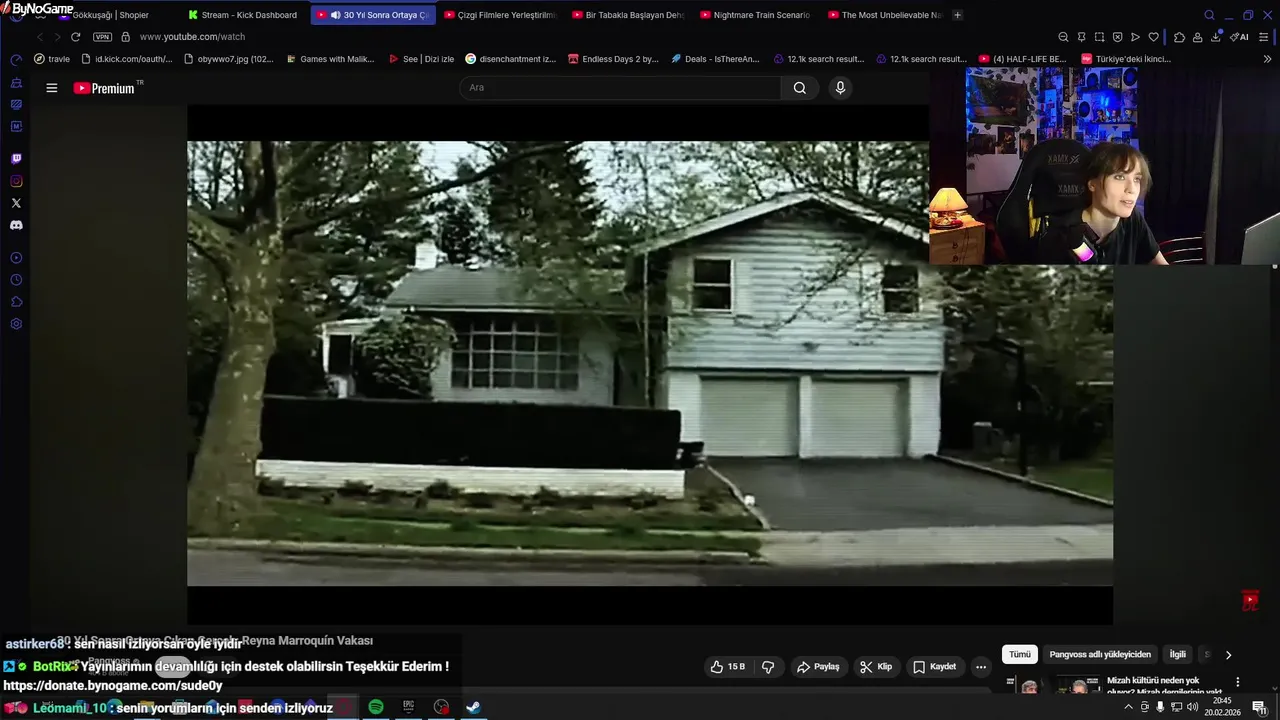1280x720 pixels.
Task: Switch to 'Nightmare Train Scenario' tab
Action: pos(756,15)
